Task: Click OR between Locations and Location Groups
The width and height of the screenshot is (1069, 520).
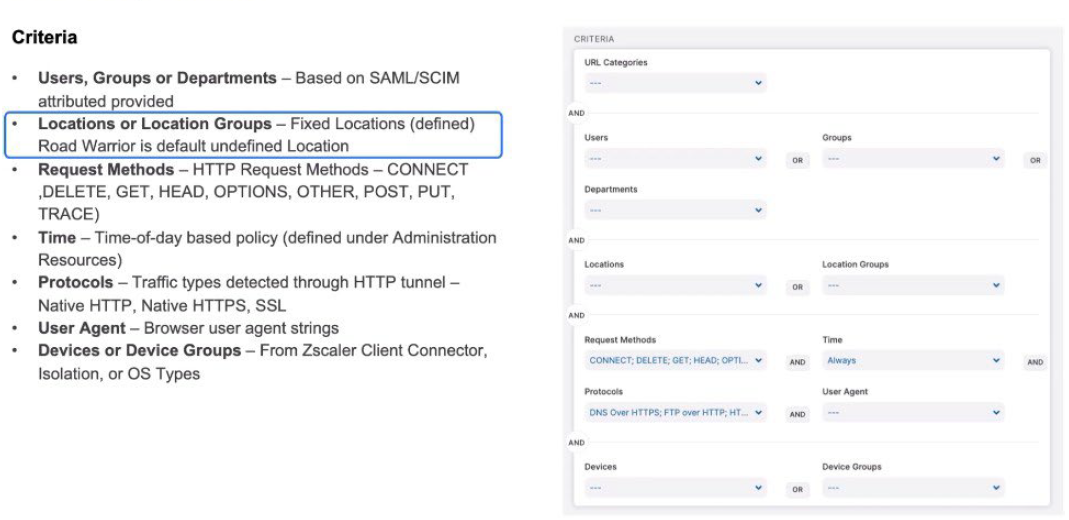Action: (797, 287)
